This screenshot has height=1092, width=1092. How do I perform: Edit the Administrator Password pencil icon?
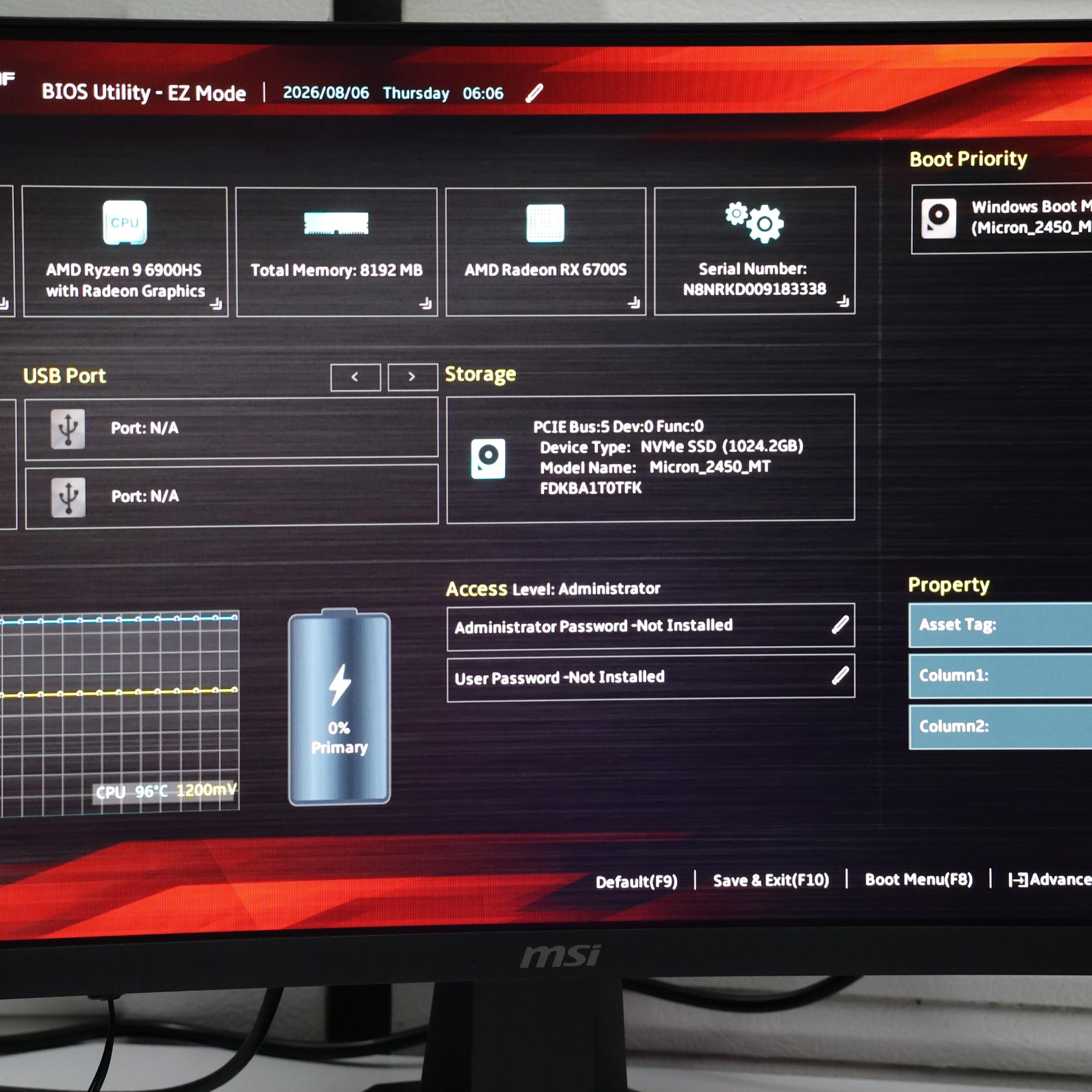(x=840, y=624)
